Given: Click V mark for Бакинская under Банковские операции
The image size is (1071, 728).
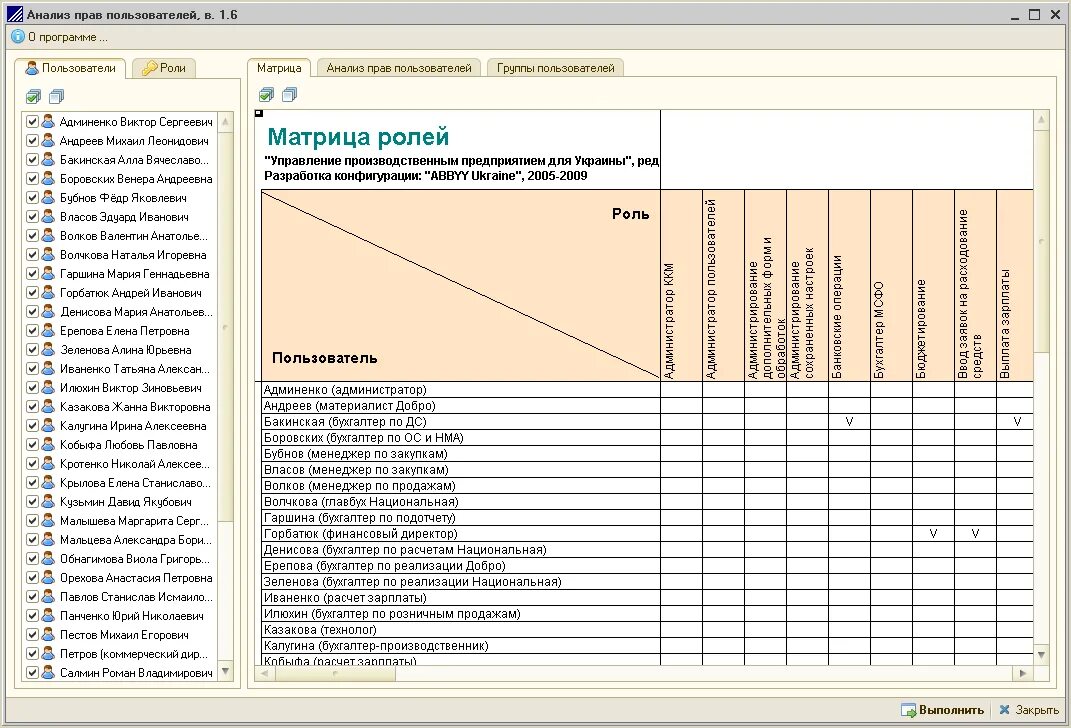Looking at the screenshot, I should point(849,421).
